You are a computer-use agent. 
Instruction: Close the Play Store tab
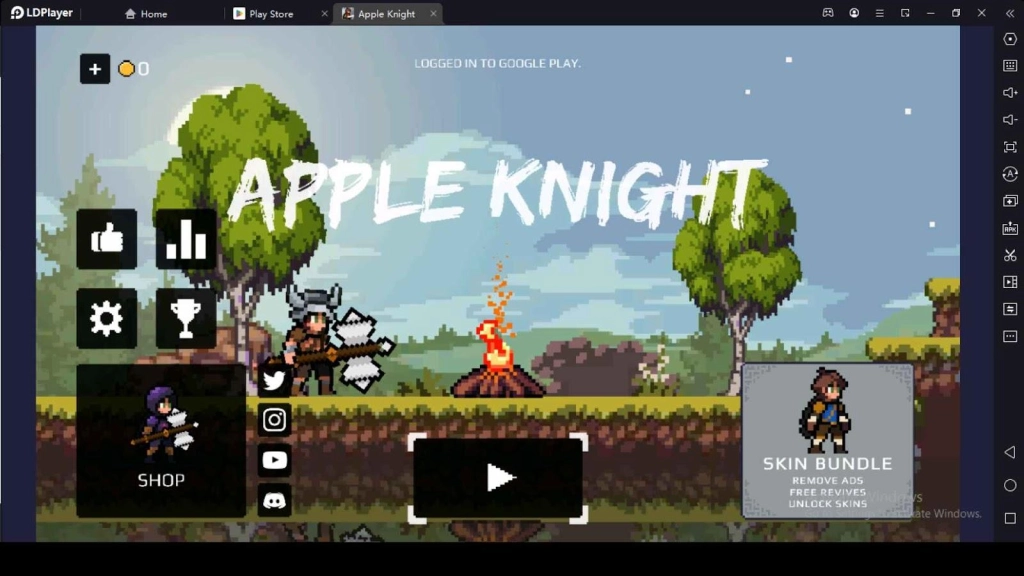325,14
